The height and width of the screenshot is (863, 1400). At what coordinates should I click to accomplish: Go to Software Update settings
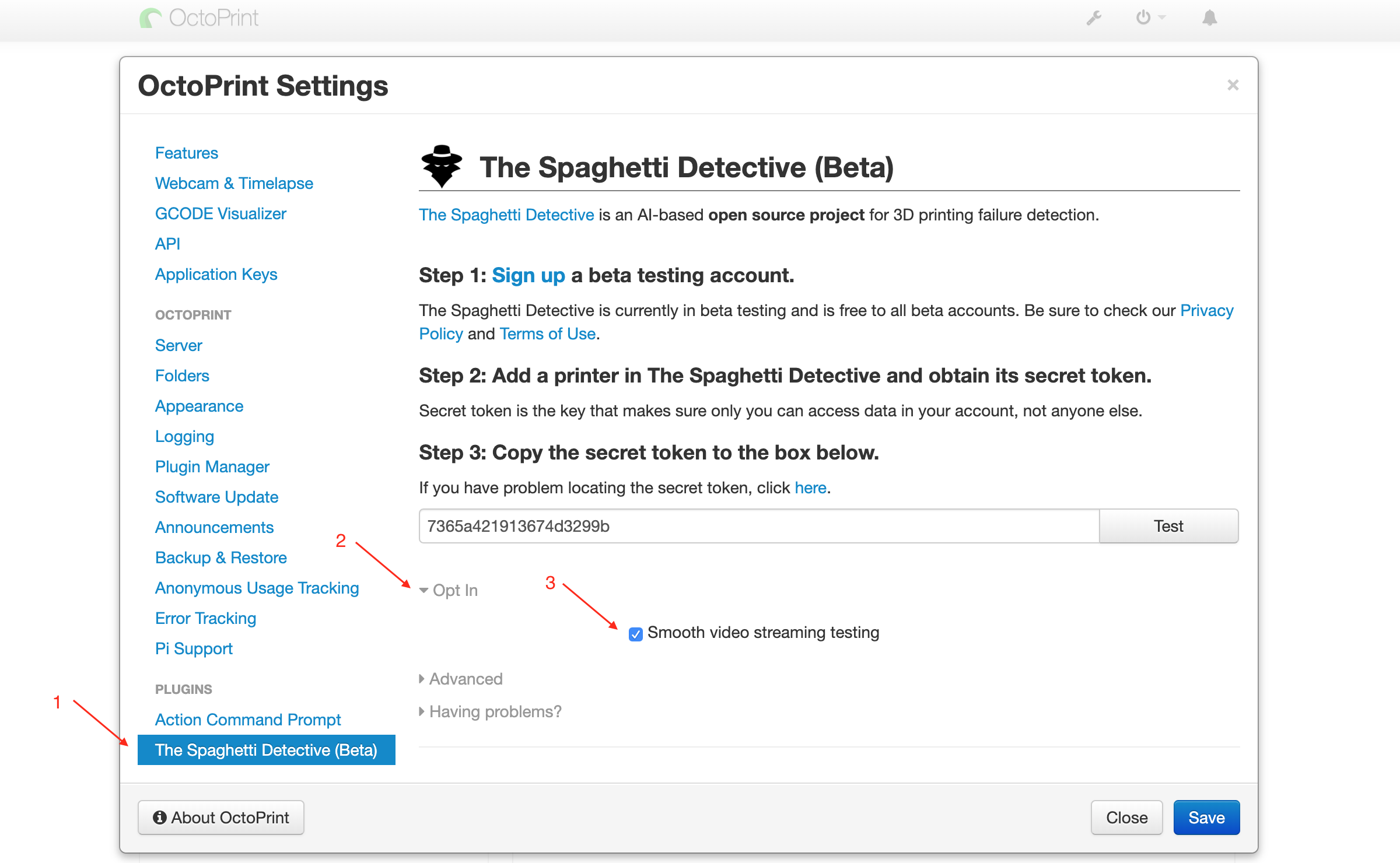[216, 497]
